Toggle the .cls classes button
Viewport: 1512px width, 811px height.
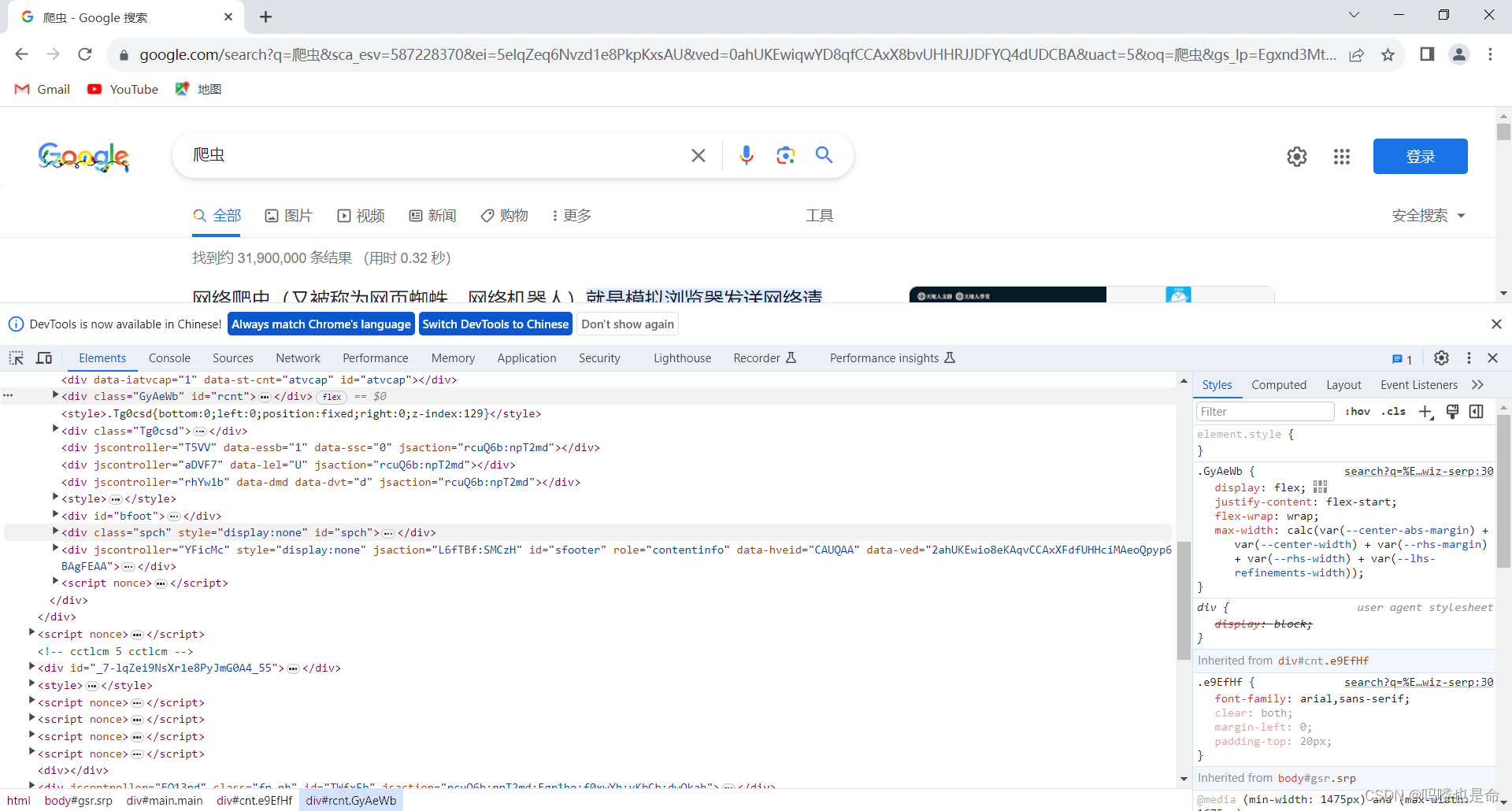coord(1393,412)
